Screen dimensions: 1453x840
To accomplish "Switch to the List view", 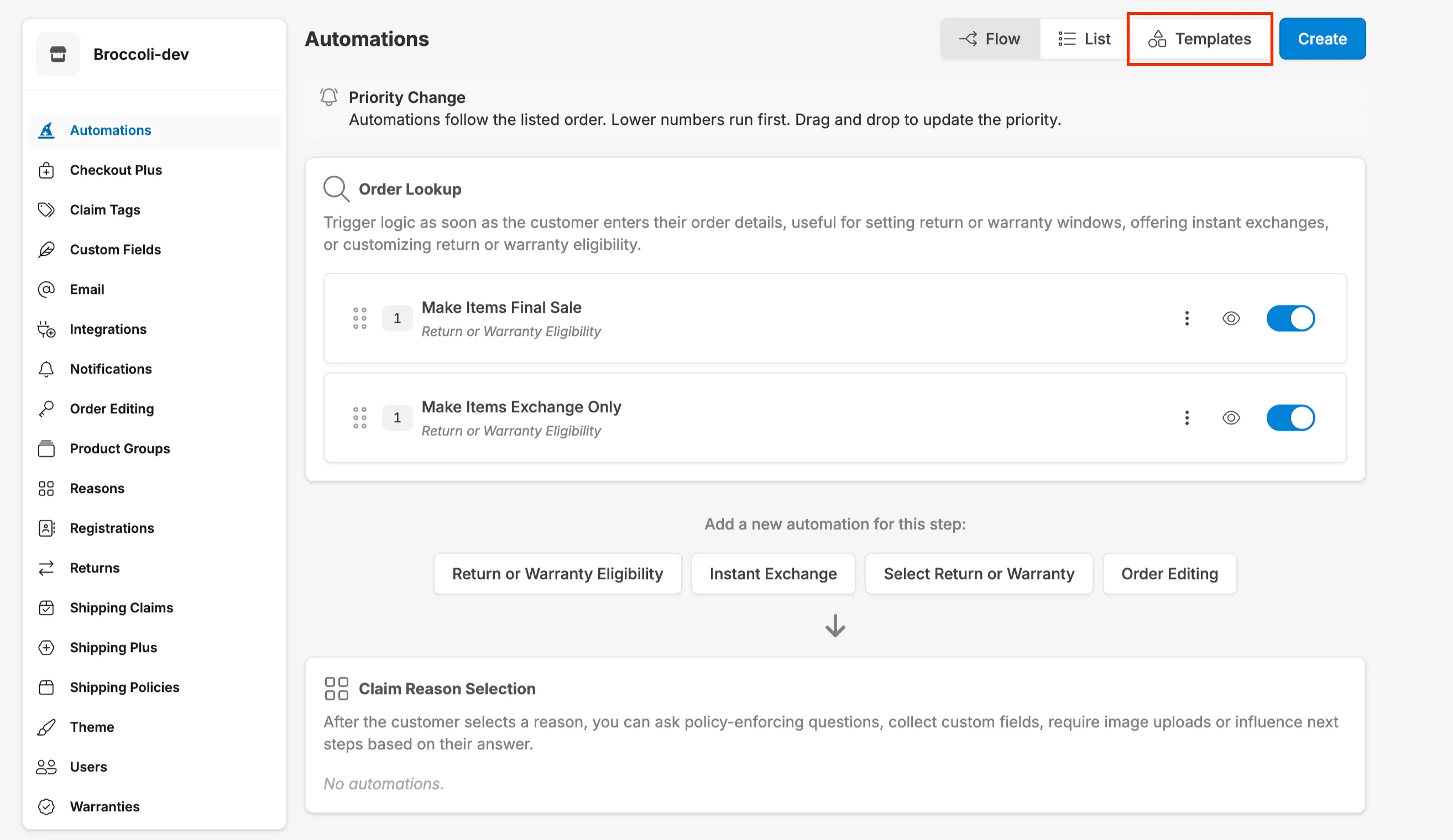I will (1083, 39).
